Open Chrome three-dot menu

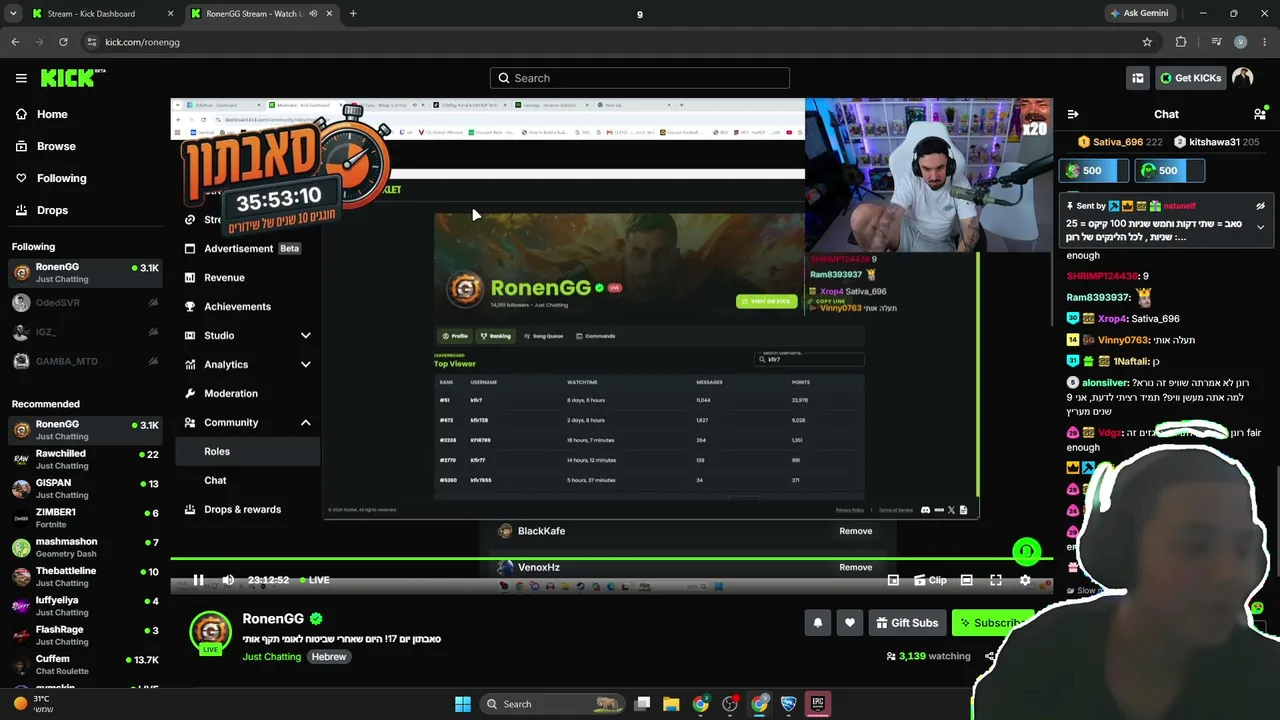coord(1265,42)
